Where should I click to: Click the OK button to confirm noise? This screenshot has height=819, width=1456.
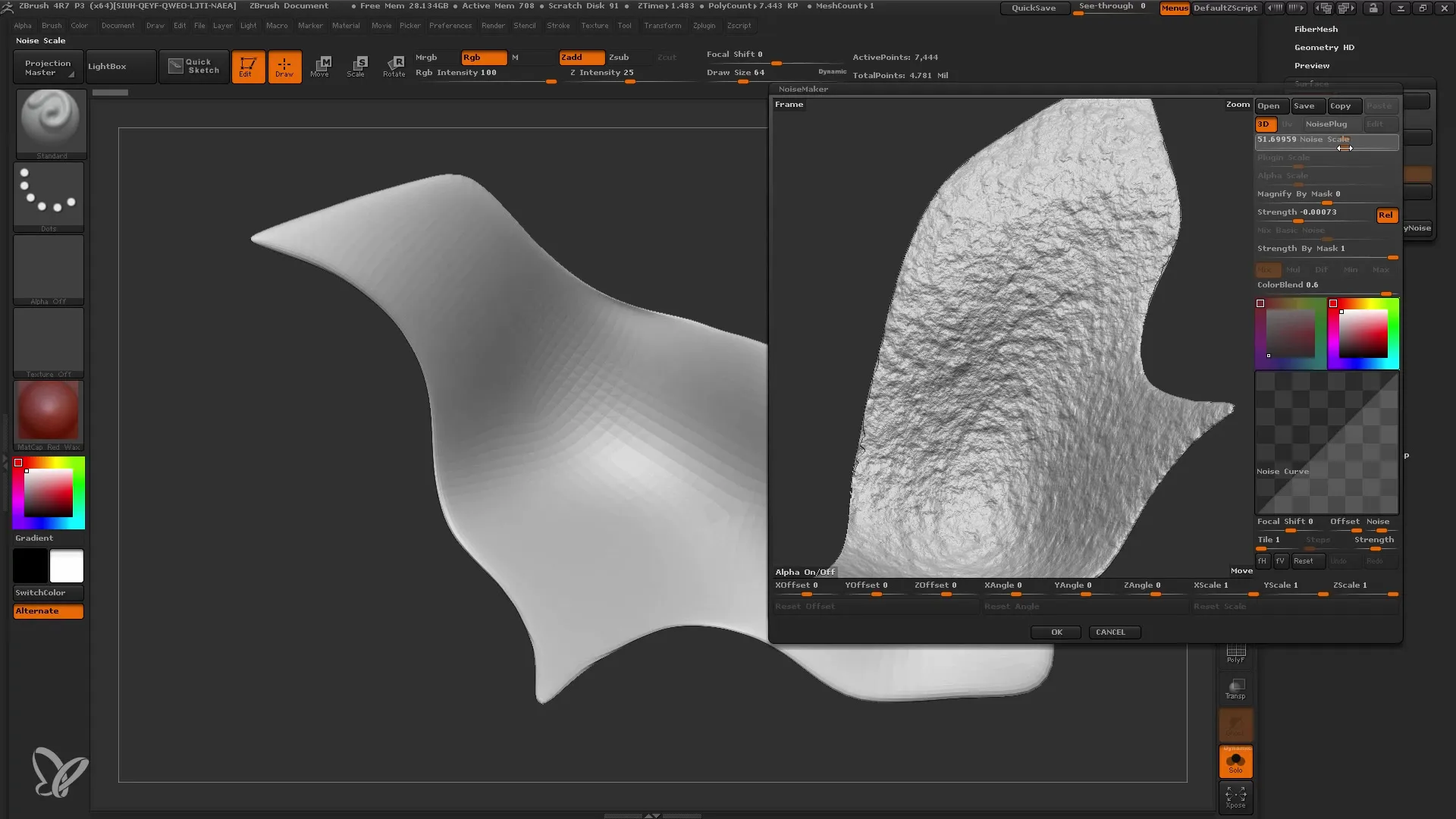click(x=1056, y=631)
